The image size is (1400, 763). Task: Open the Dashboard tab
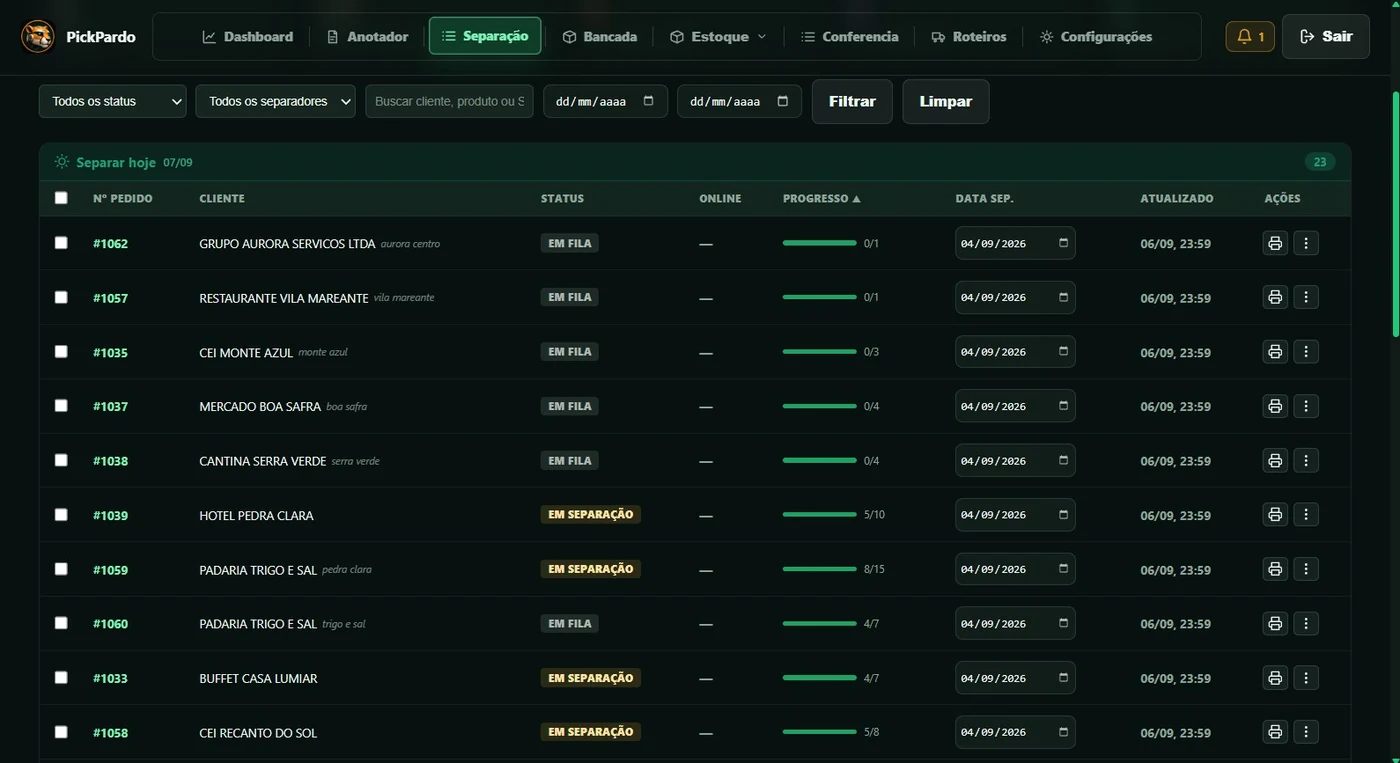[248, 37]
